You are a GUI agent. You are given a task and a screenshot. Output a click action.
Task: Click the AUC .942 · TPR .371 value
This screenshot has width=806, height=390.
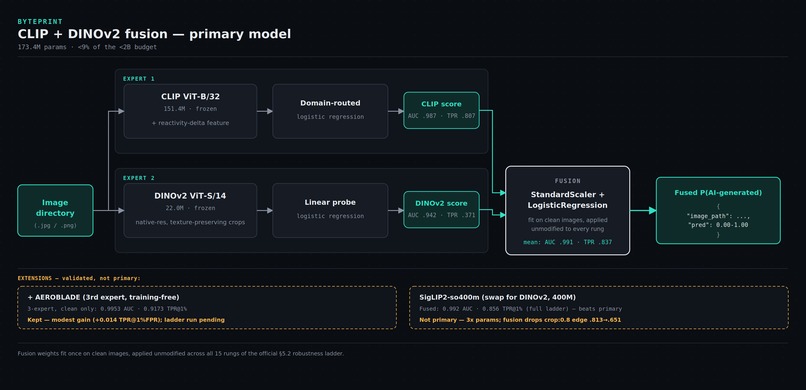pyautogui.click(x=441, y=215)
